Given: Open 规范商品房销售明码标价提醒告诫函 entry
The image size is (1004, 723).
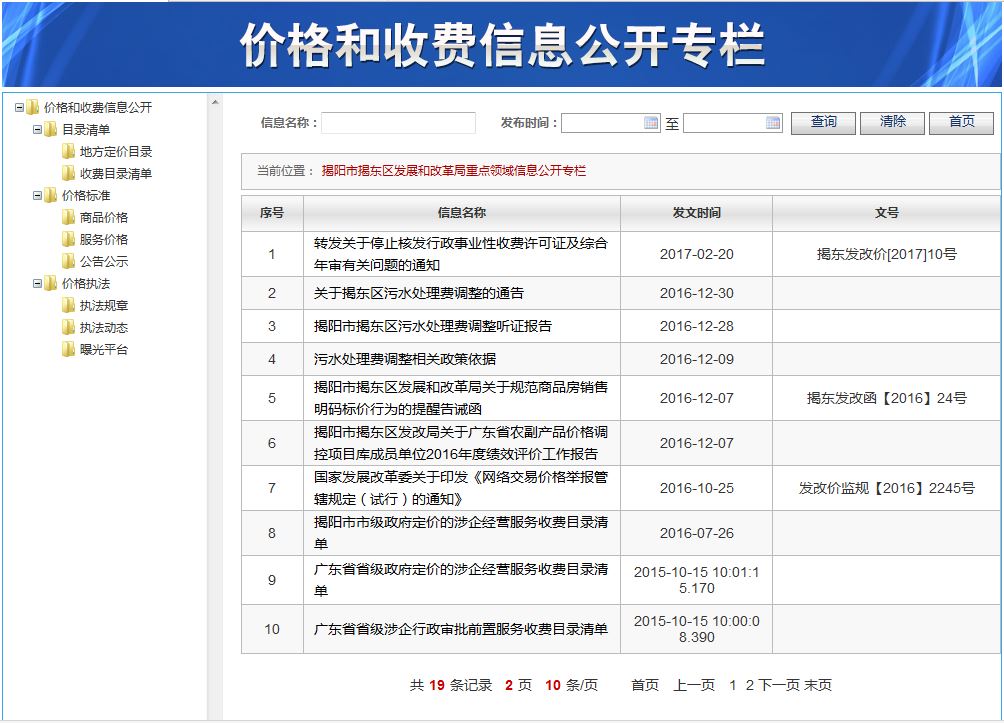Looking at the screenshot, I should coord(460,398).
